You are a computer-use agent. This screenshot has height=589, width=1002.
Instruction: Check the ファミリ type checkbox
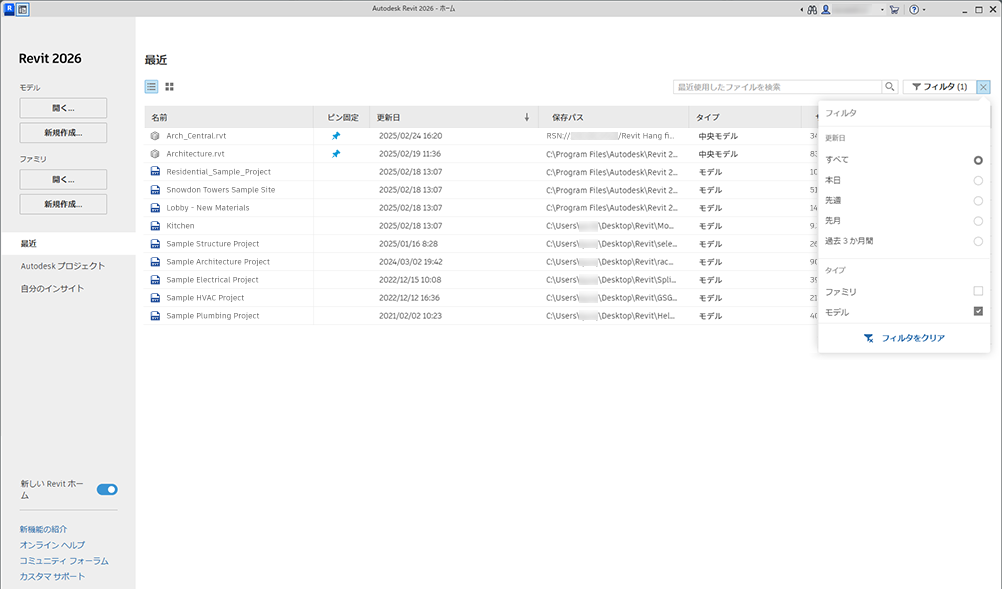tap(978, 291)
